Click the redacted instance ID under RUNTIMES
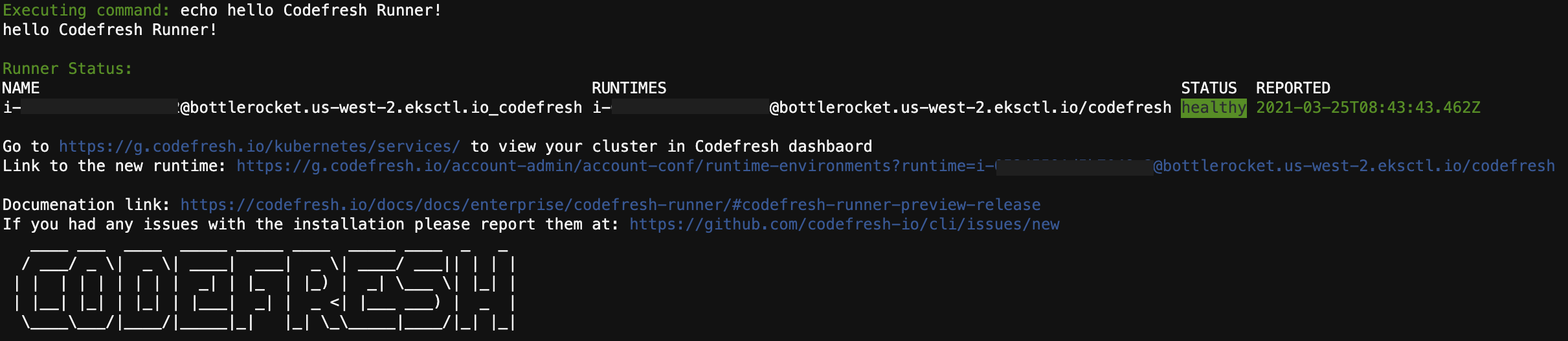 [x=690, y=107]
